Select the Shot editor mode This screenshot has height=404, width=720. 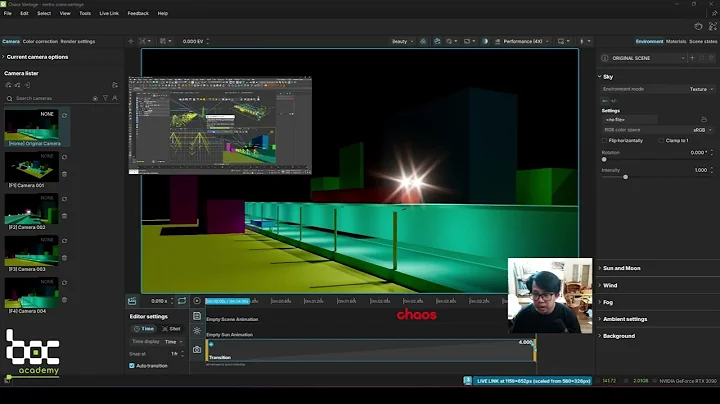tap(171, 329)
